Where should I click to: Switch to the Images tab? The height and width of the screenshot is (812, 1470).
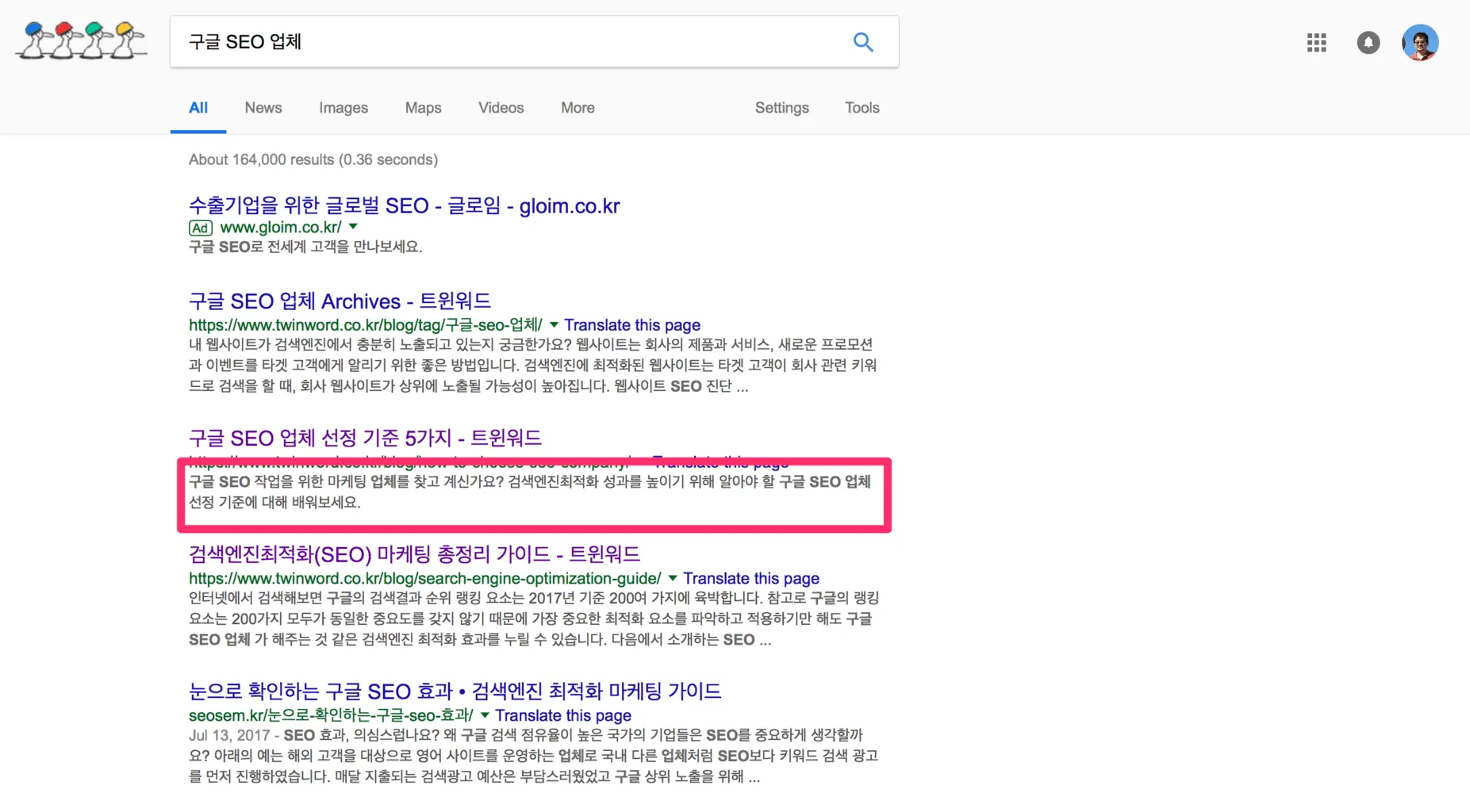coord(344,108)
